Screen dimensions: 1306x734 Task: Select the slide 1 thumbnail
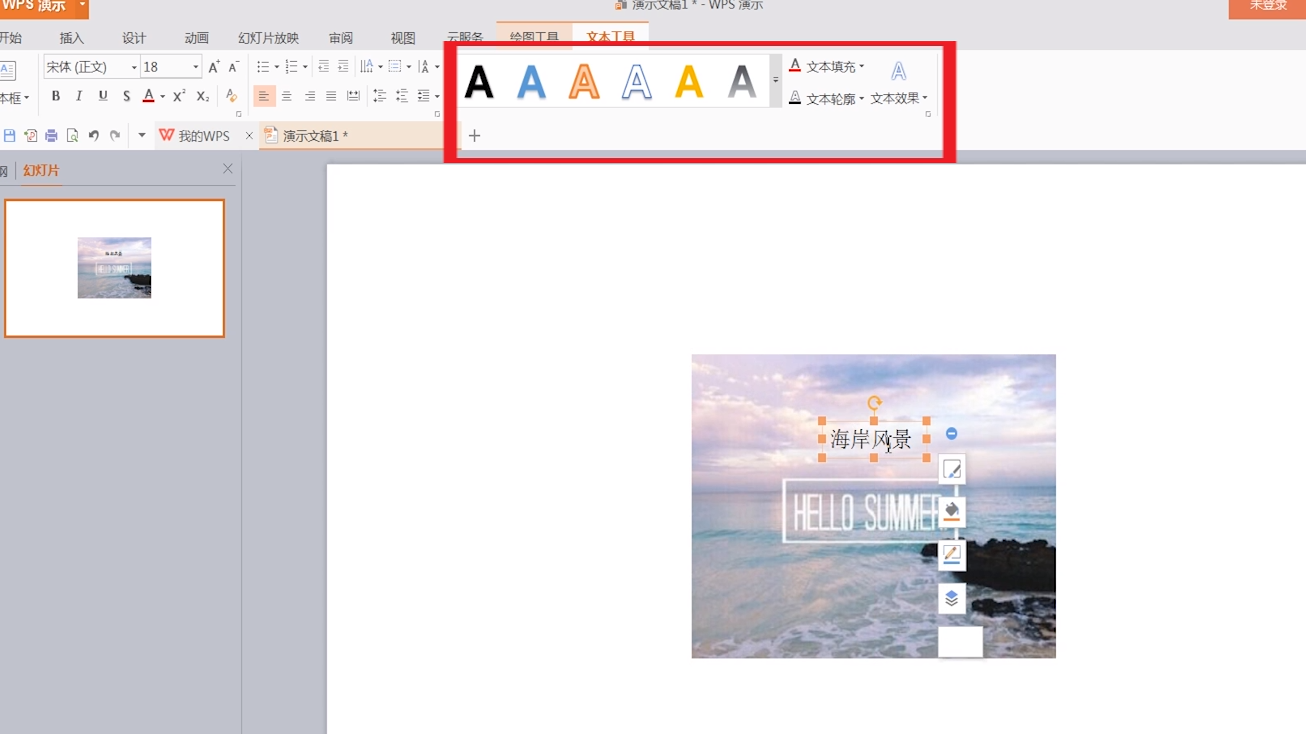(x=114, y=268)
